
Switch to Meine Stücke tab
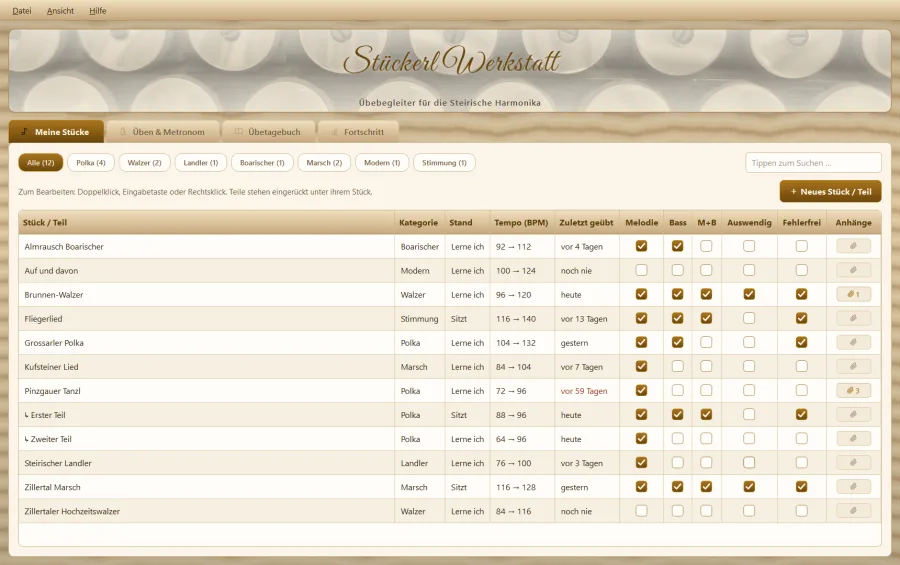tap(56, 132)
